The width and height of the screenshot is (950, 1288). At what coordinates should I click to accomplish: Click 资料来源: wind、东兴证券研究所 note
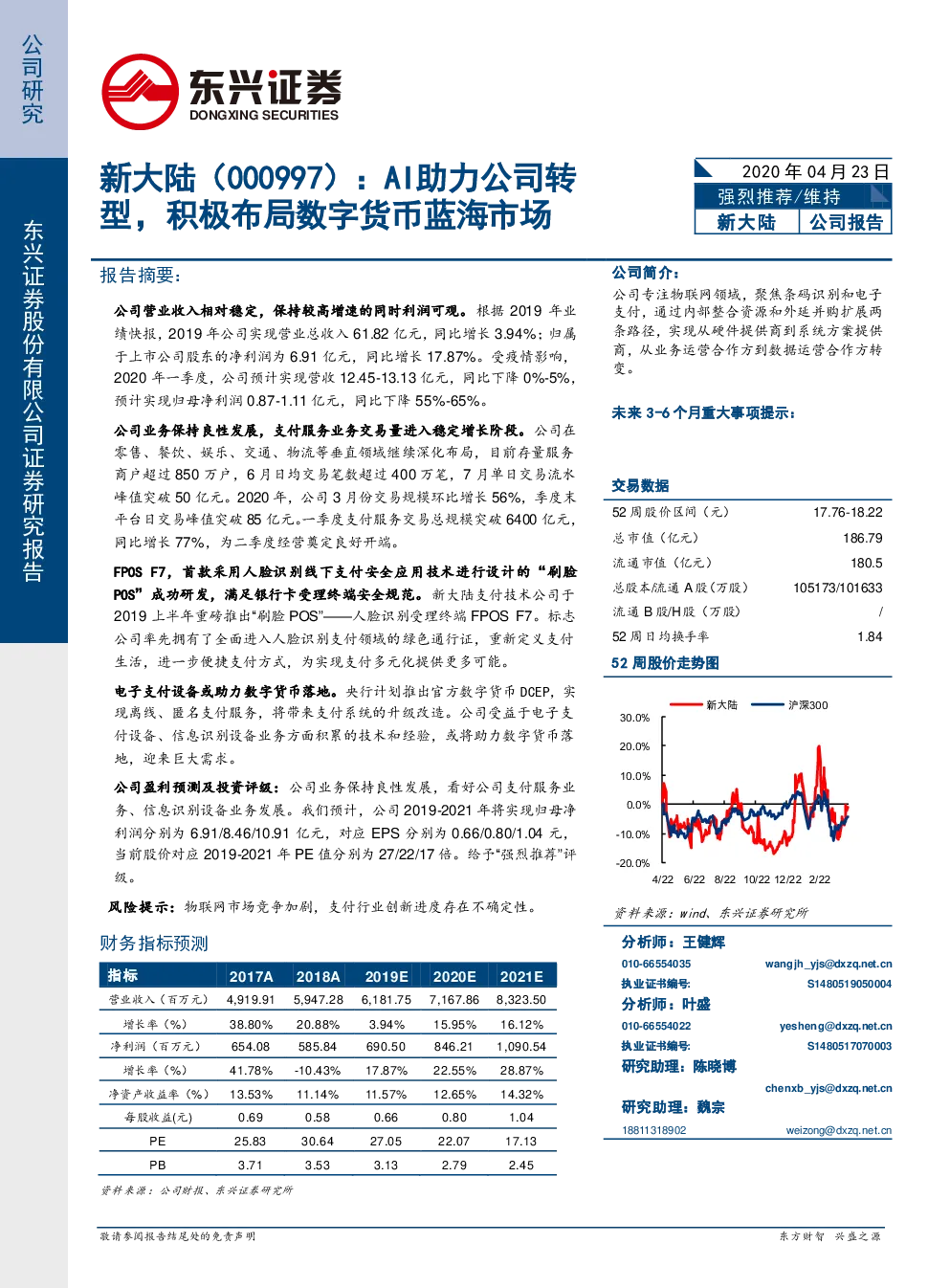point(711,913)
